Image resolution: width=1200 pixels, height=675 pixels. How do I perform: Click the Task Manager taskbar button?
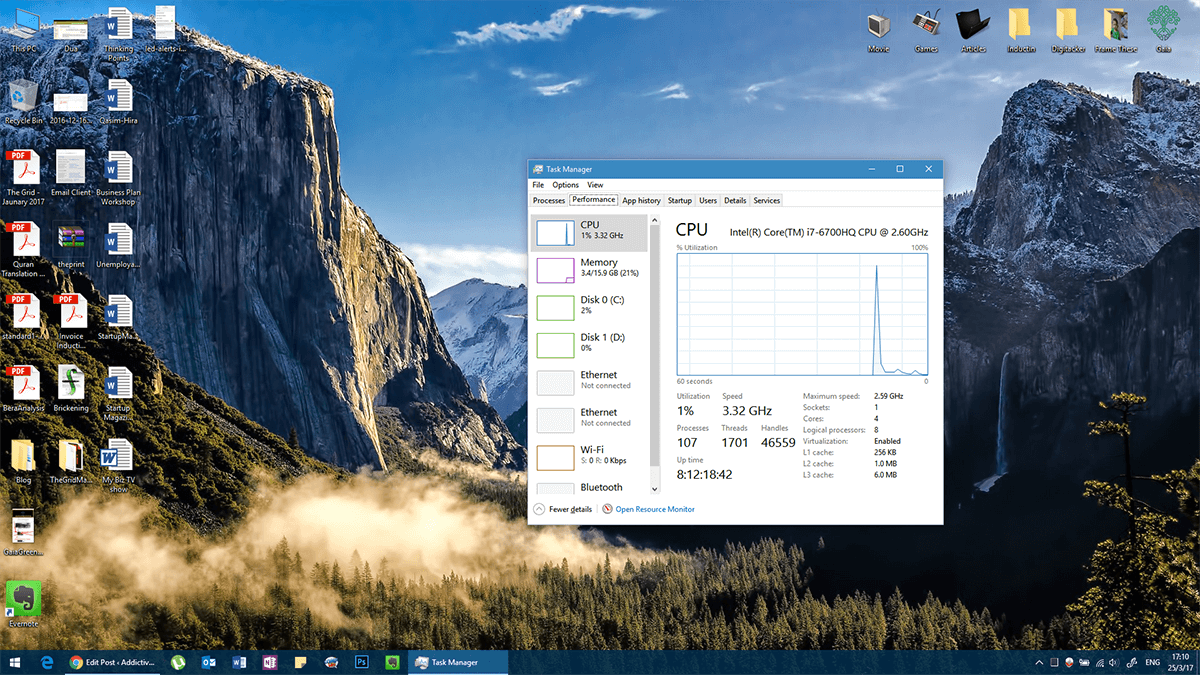458,662
